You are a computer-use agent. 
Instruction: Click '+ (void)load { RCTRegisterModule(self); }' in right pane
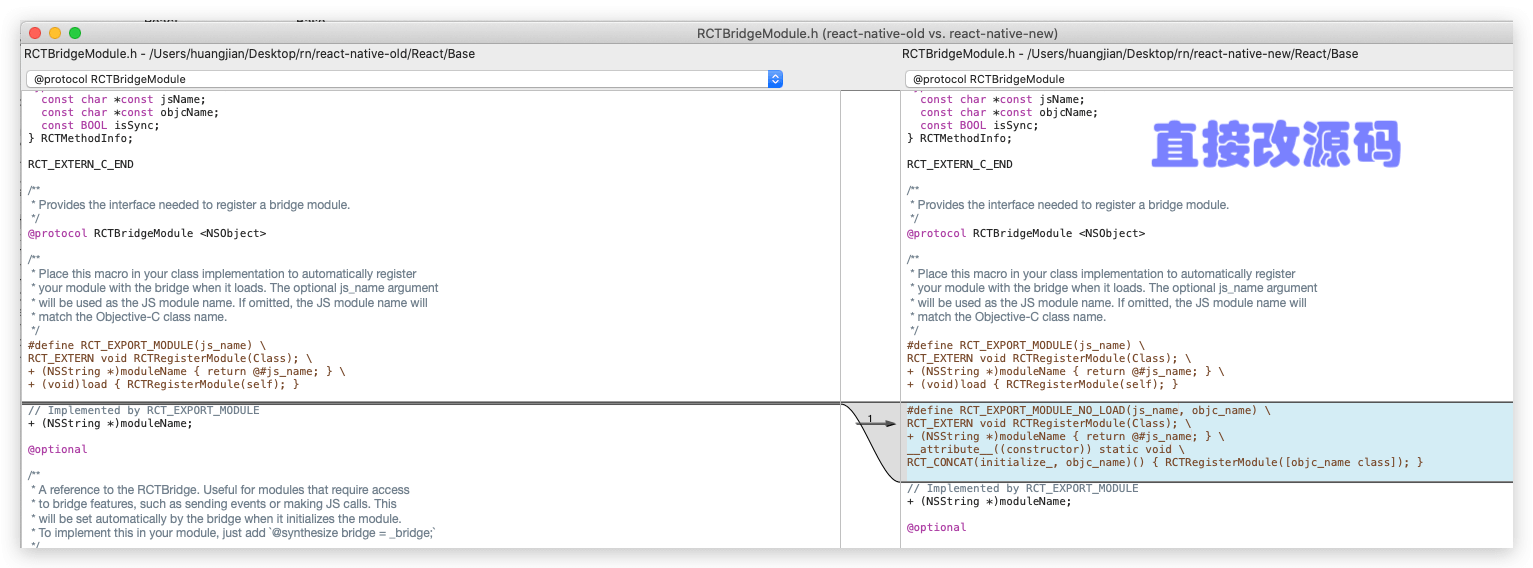point(1043,384)
